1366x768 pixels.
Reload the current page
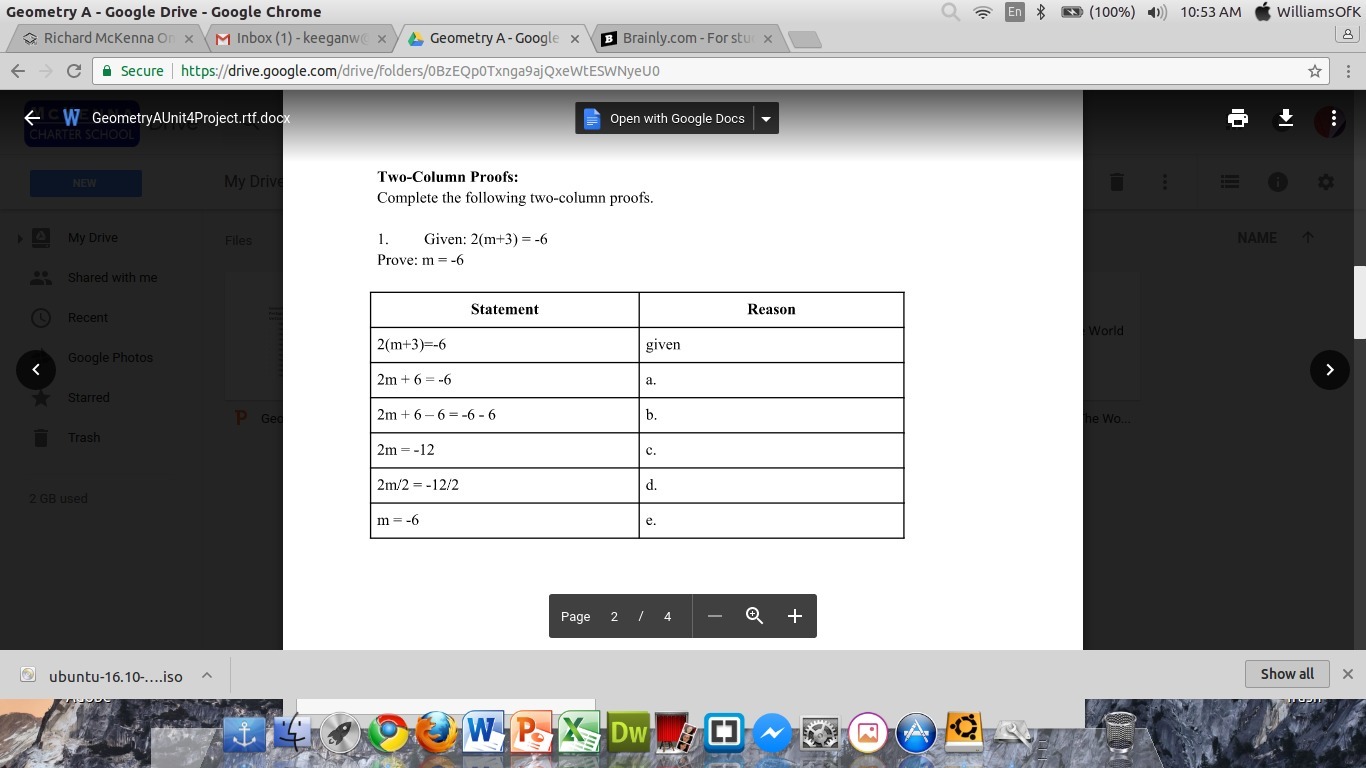[73, 71]
